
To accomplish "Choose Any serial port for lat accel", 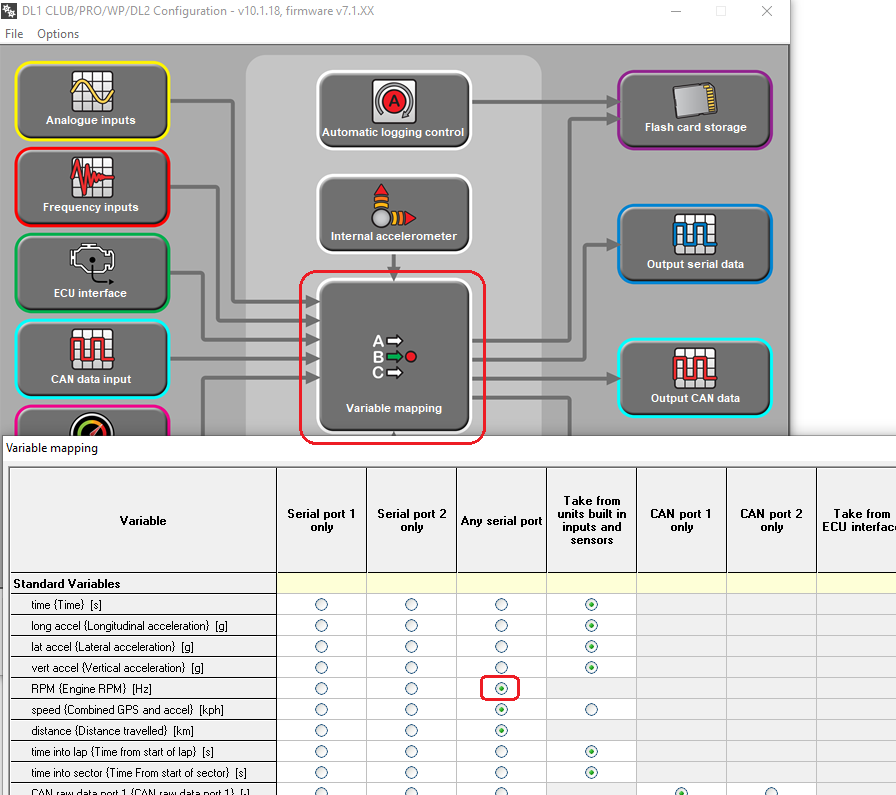I will [501, 647].
